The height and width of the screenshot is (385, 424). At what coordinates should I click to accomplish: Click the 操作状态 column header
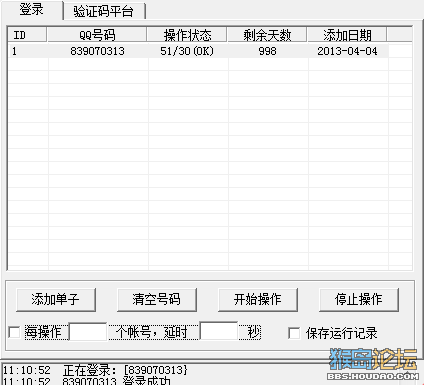pos(187,35)
